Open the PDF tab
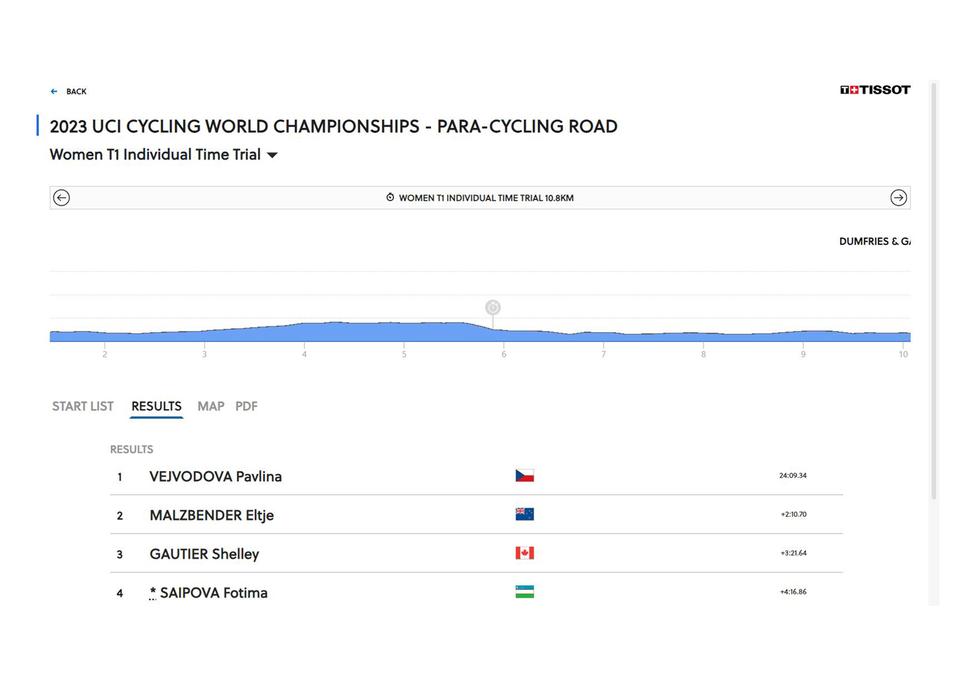Viewport: 960px width, 695px height. tap(246, 406)
